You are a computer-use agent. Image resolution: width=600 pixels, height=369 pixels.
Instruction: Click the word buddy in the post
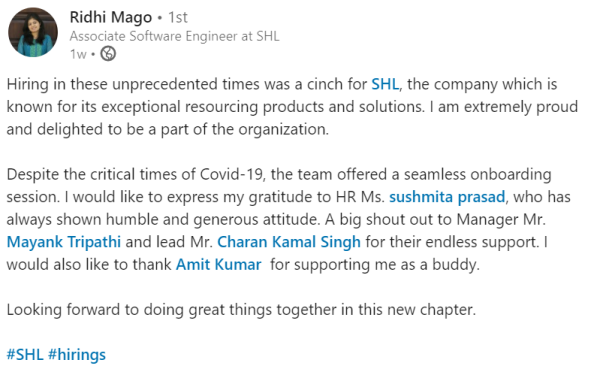(455, 265)
